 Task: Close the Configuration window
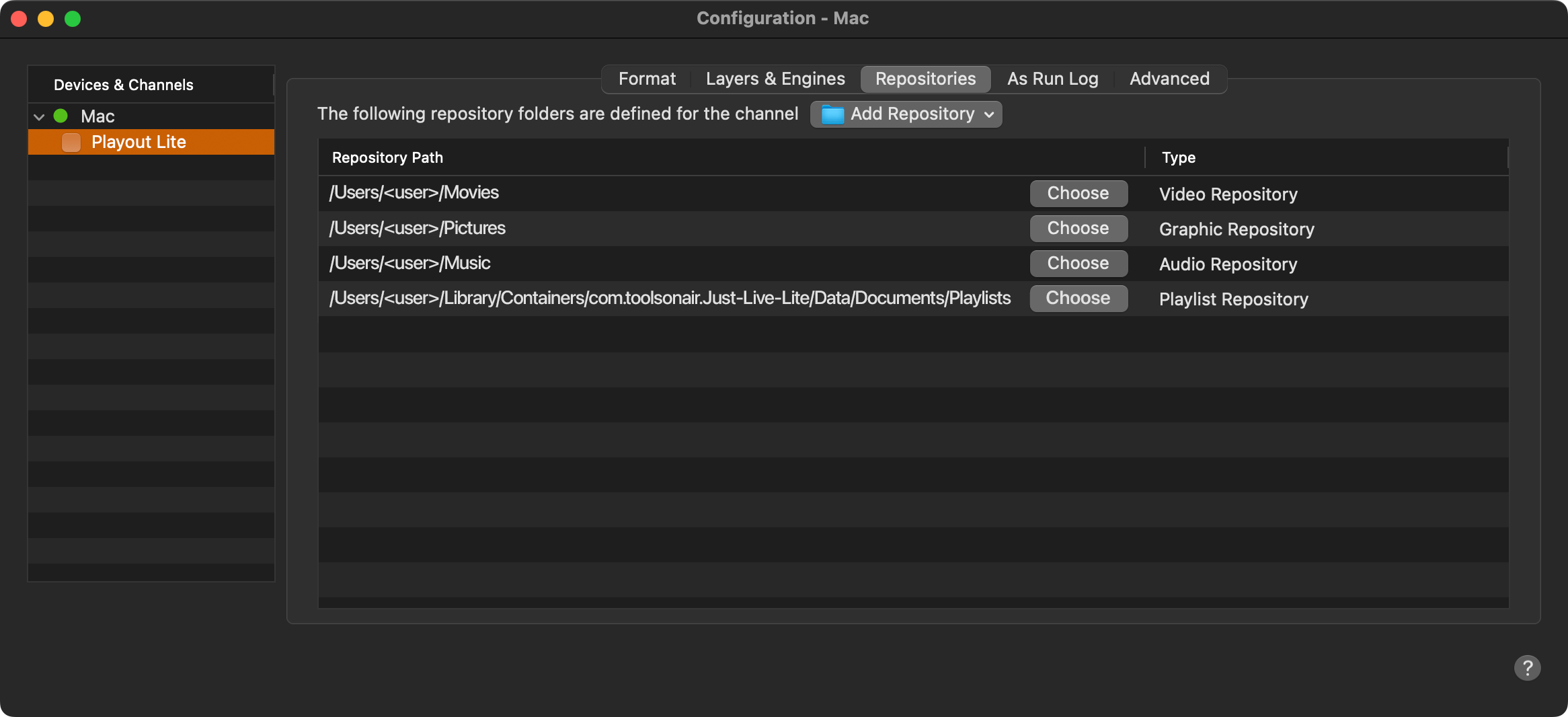pyautogui.click(x=19, y=19)
